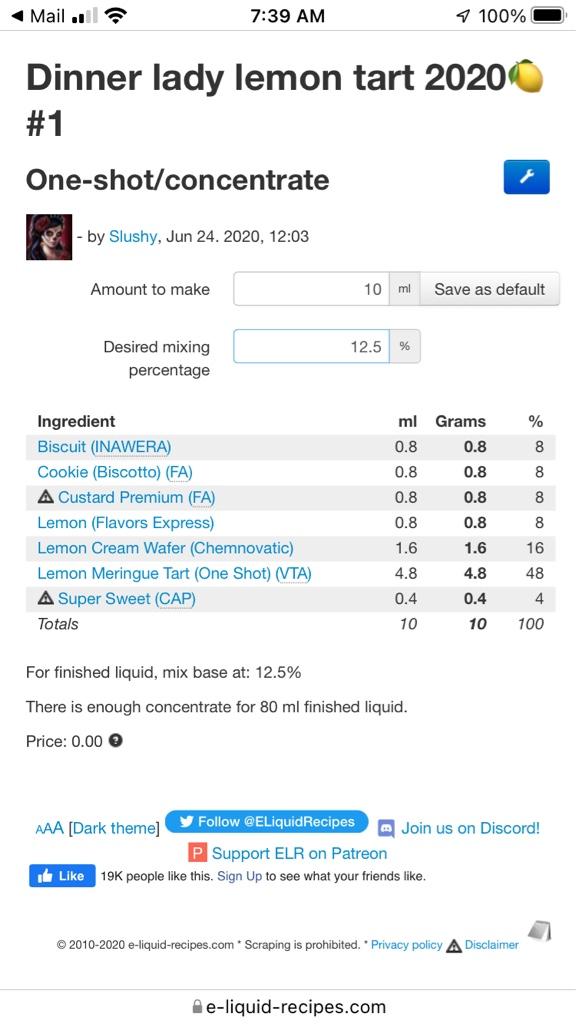Switch to the Dark theme
This screenshot has width=576, height=1024.
pos(114,829)
